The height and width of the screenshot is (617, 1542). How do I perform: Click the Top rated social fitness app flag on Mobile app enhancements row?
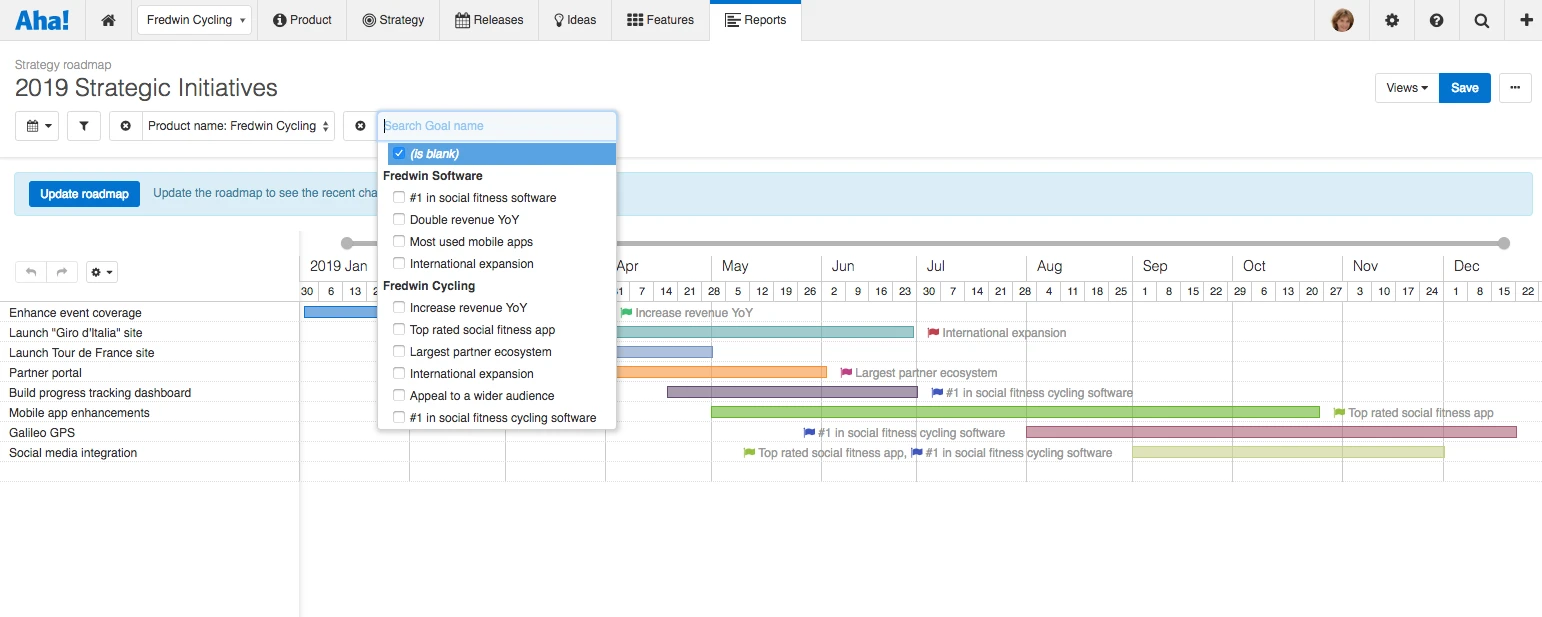point(1339,412)
